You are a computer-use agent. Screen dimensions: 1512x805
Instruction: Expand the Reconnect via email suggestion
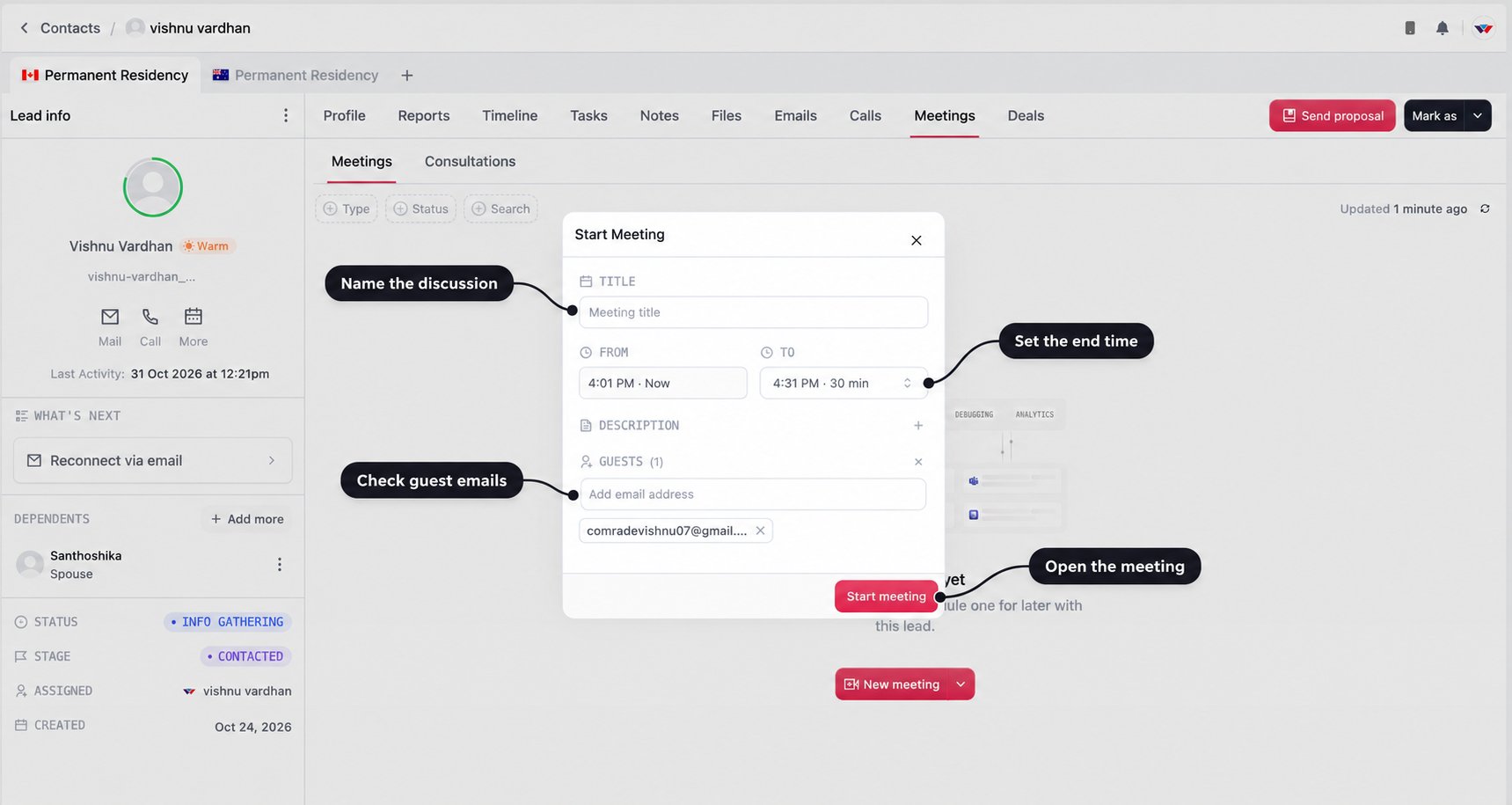click(153, 460)
